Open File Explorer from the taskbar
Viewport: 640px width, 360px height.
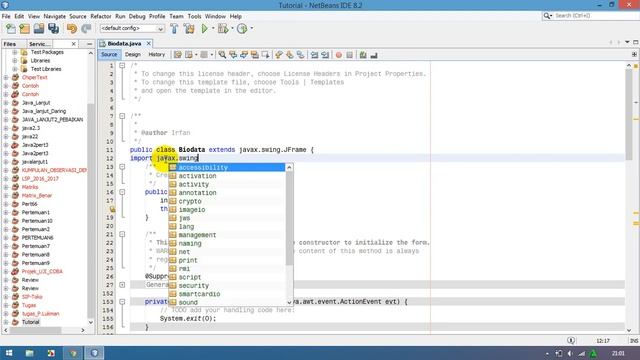click(x=29, y=353)
